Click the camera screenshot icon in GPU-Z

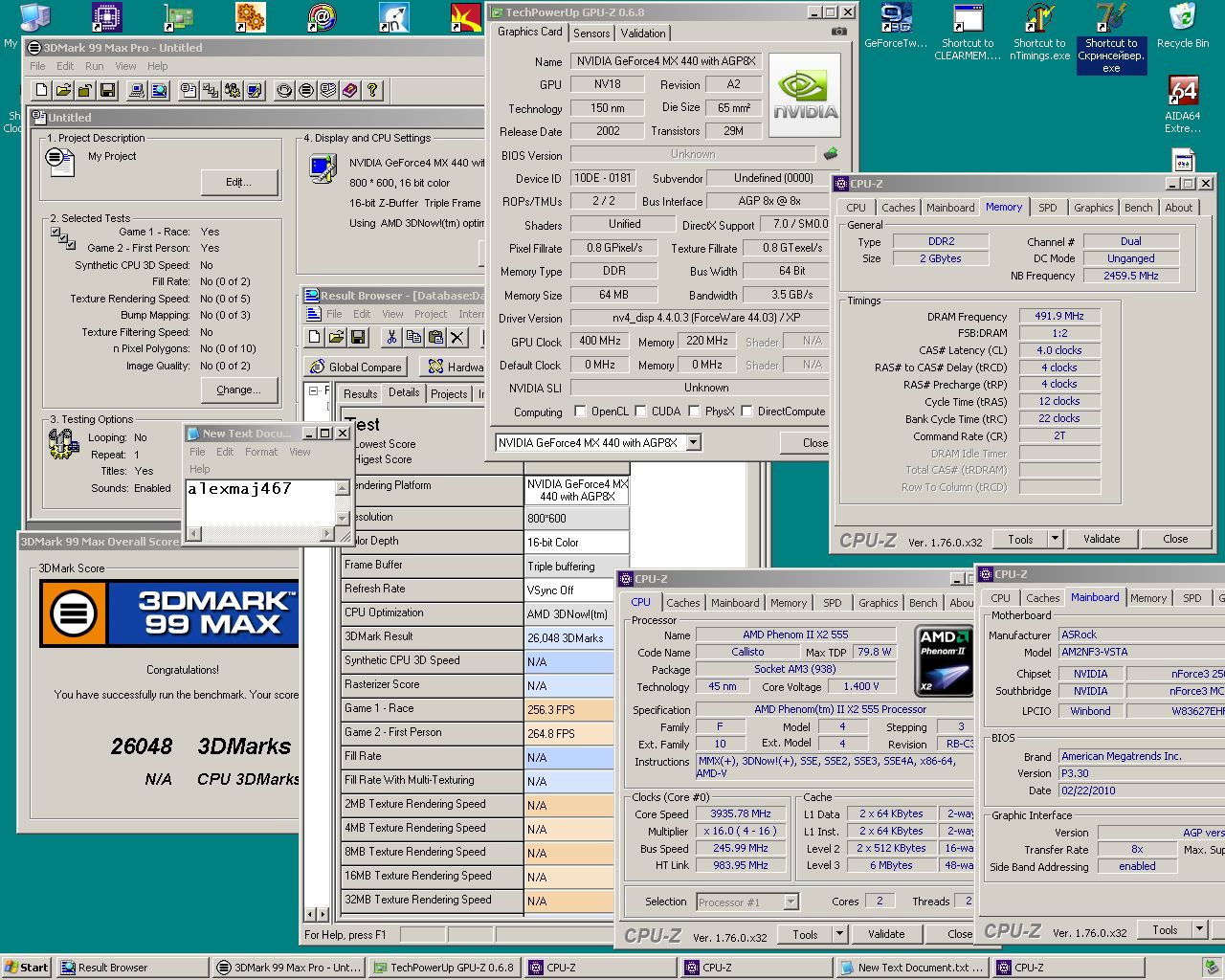click(838, 32)
